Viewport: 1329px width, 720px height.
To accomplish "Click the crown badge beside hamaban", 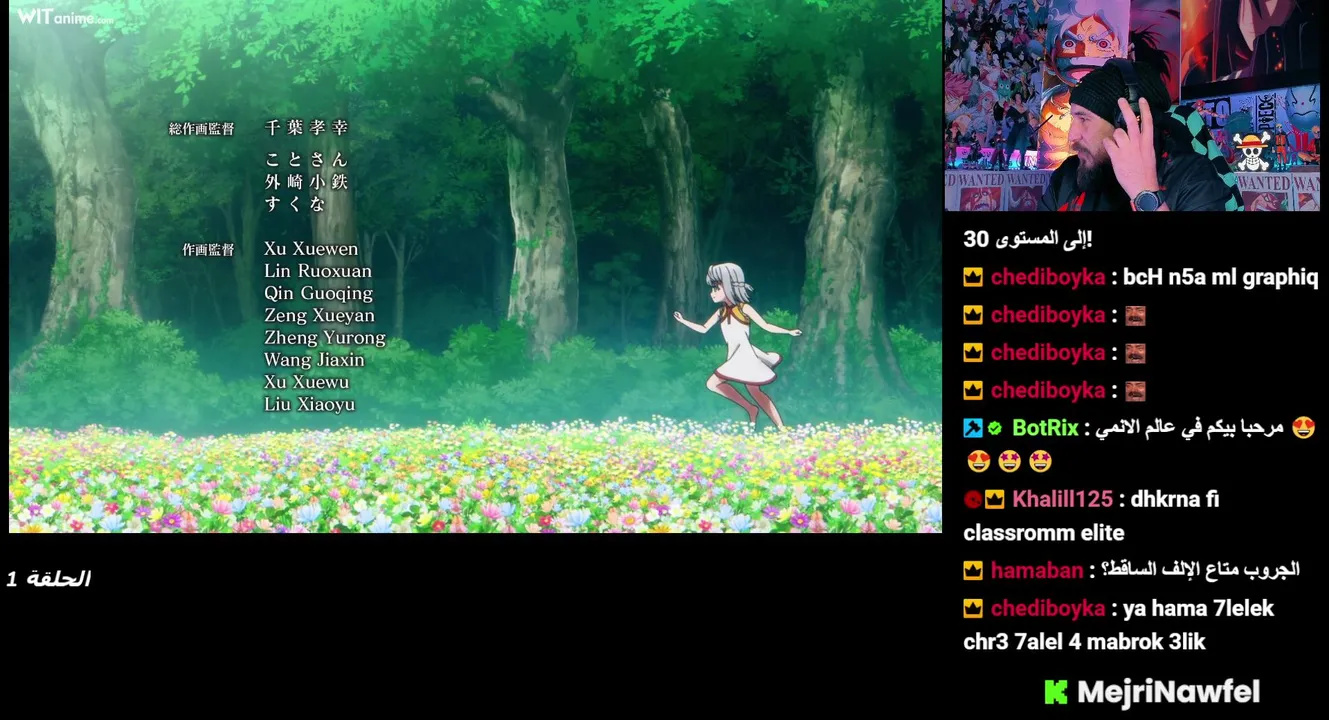I will tap(973, 571).
